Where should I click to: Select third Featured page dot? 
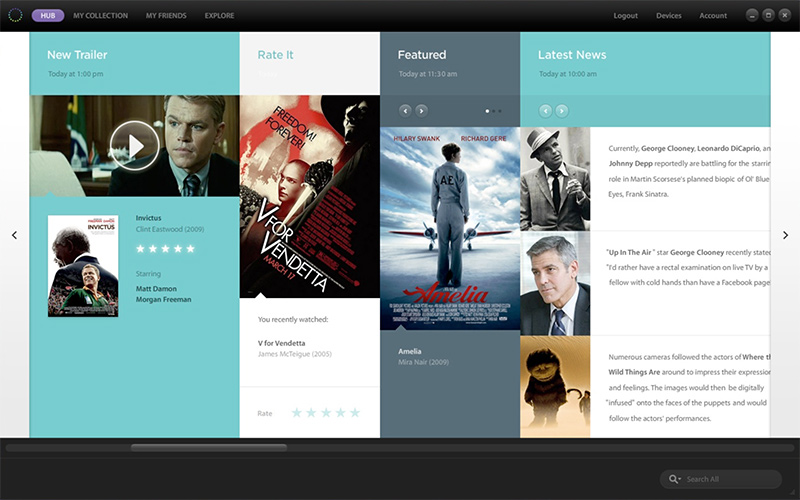500,111
